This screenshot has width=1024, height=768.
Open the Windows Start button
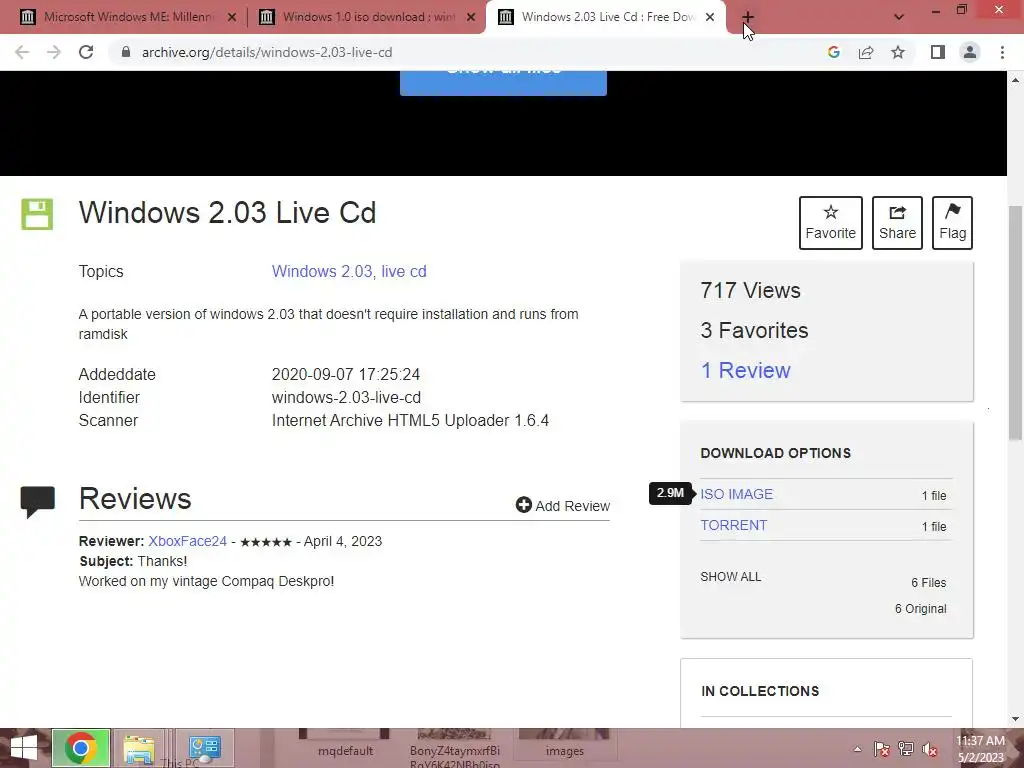(24, 748)
